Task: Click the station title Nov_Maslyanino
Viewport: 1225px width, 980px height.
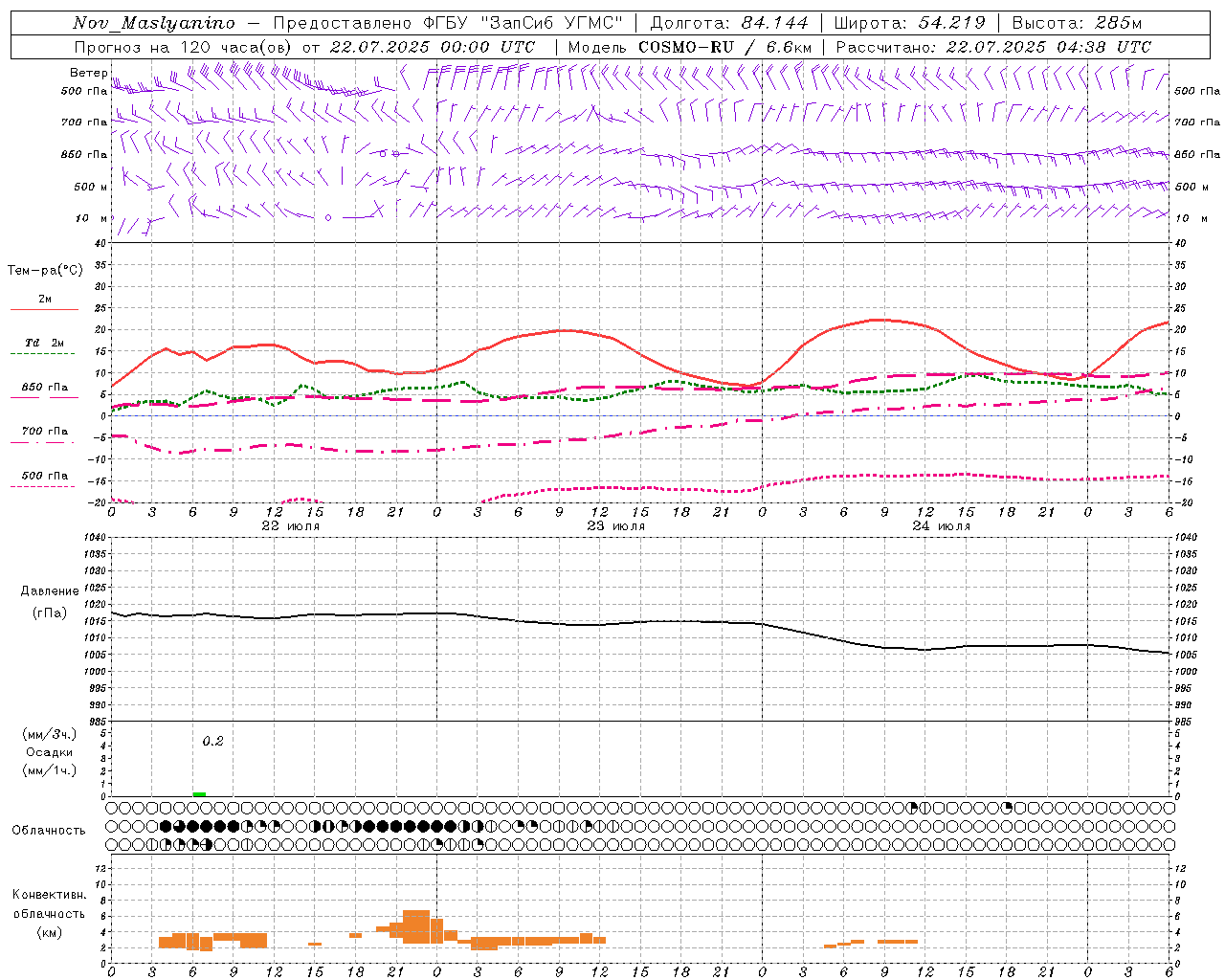Action: tap(154, 23)
